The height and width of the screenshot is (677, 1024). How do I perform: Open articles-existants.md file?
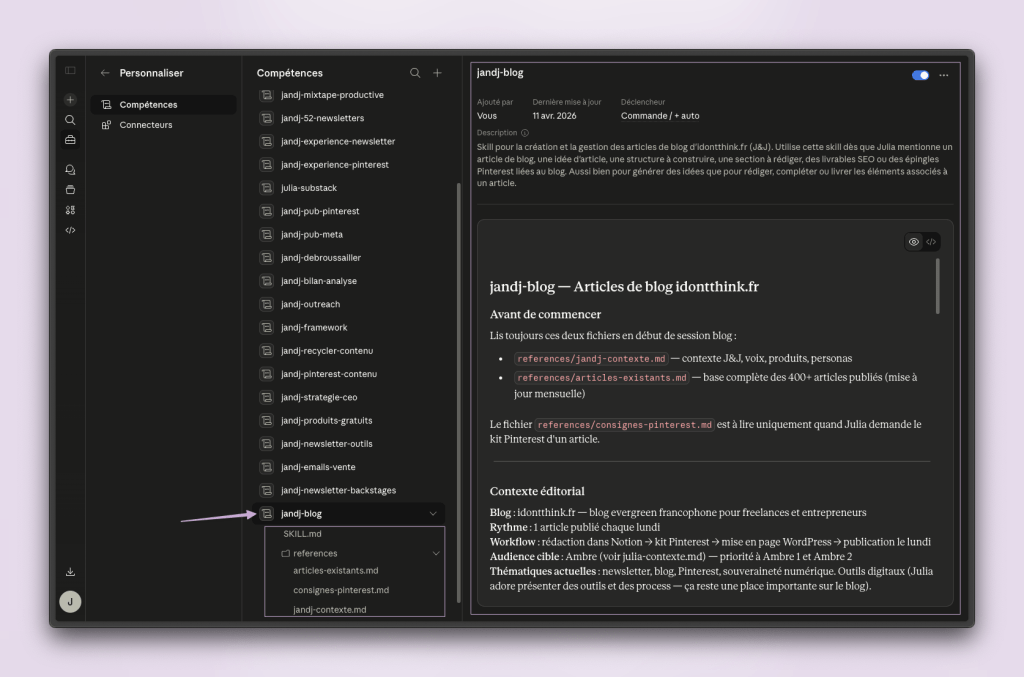point(336,571)
